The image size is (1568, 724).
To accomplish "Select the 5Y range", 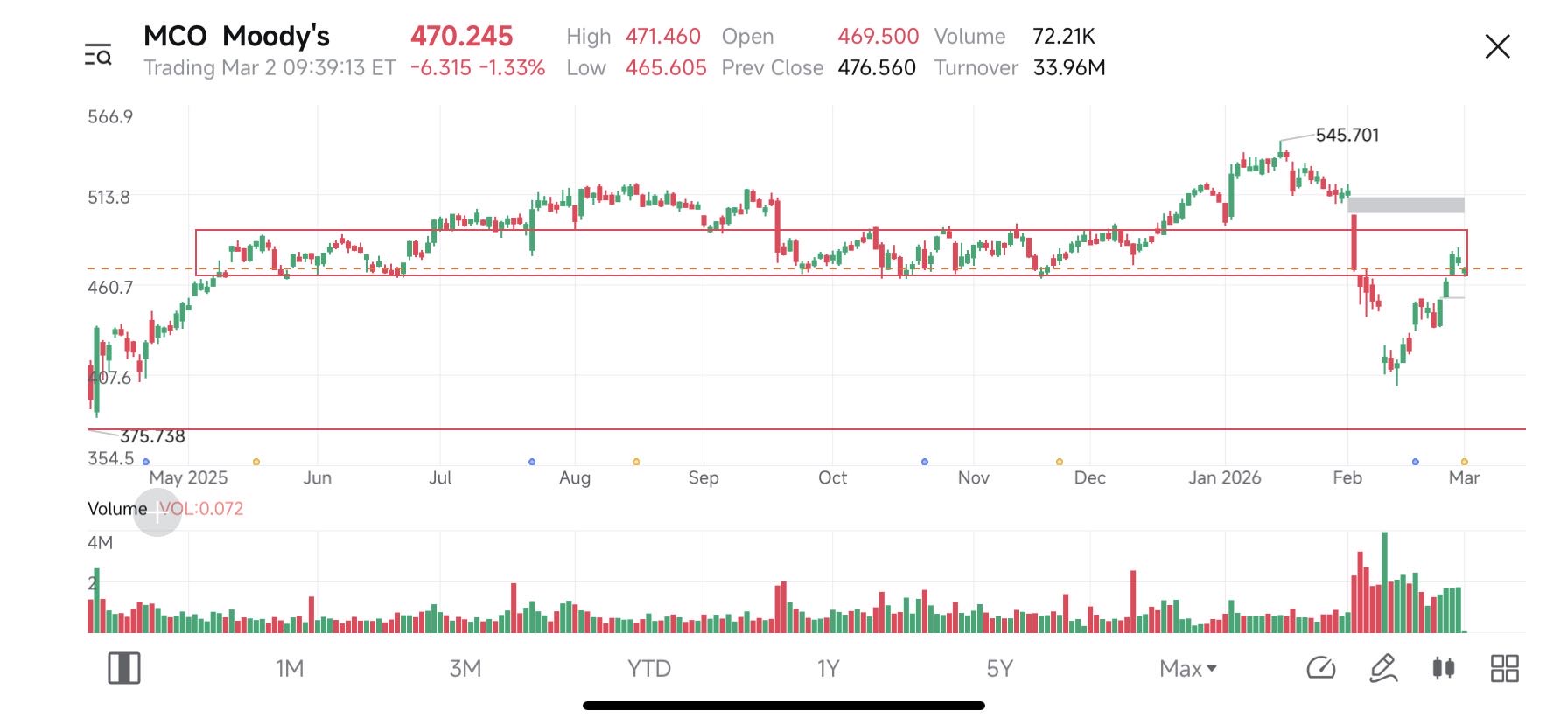I will tap(999, 669).
